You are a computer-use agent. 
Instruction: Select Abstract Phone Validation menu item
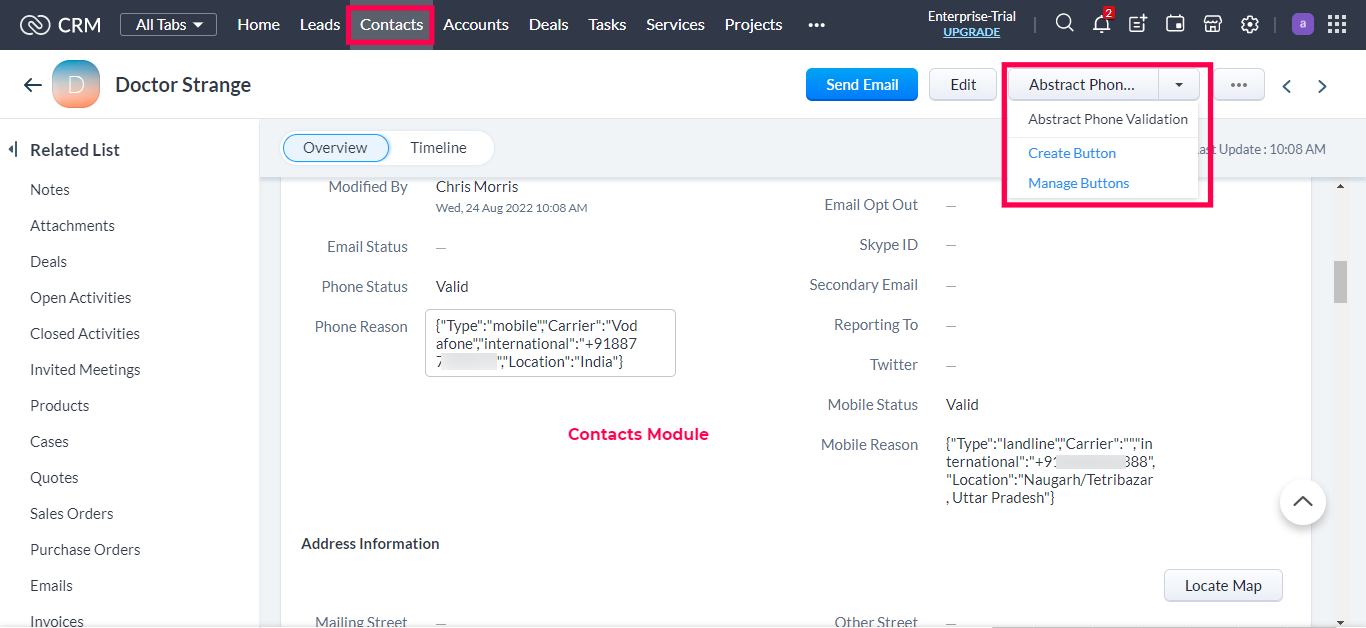click(1108, 119)
